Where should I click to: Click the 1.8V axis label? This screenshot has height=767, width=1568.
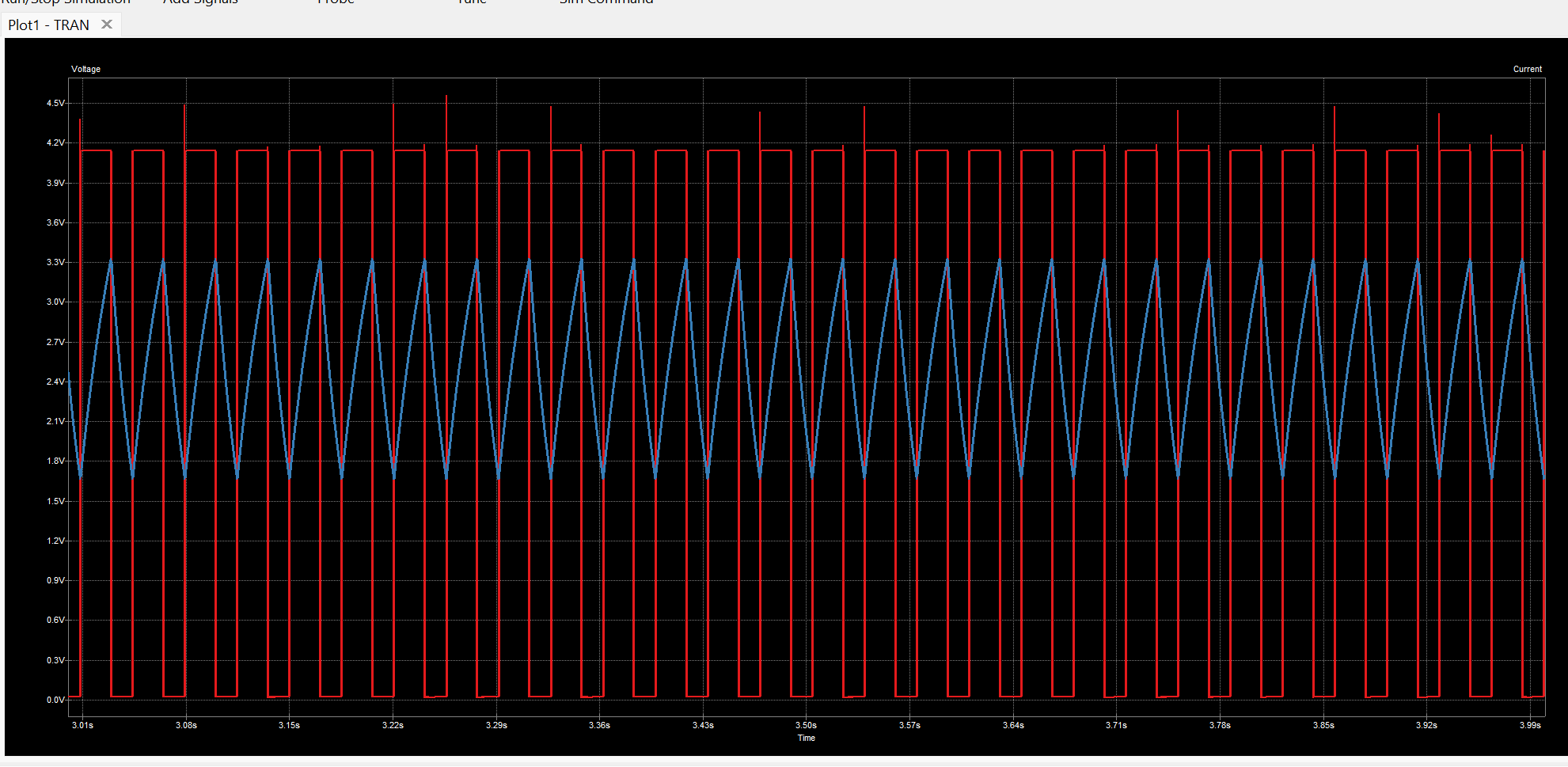(55, 461)
